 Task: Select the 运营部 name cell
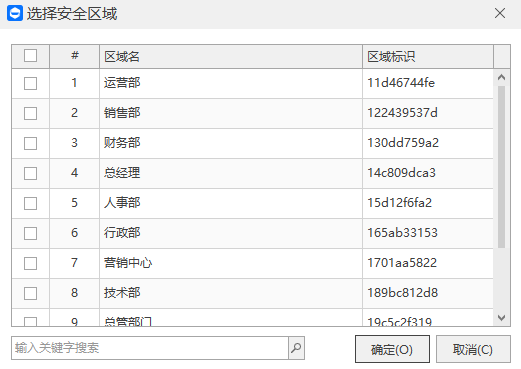point(231,83)
